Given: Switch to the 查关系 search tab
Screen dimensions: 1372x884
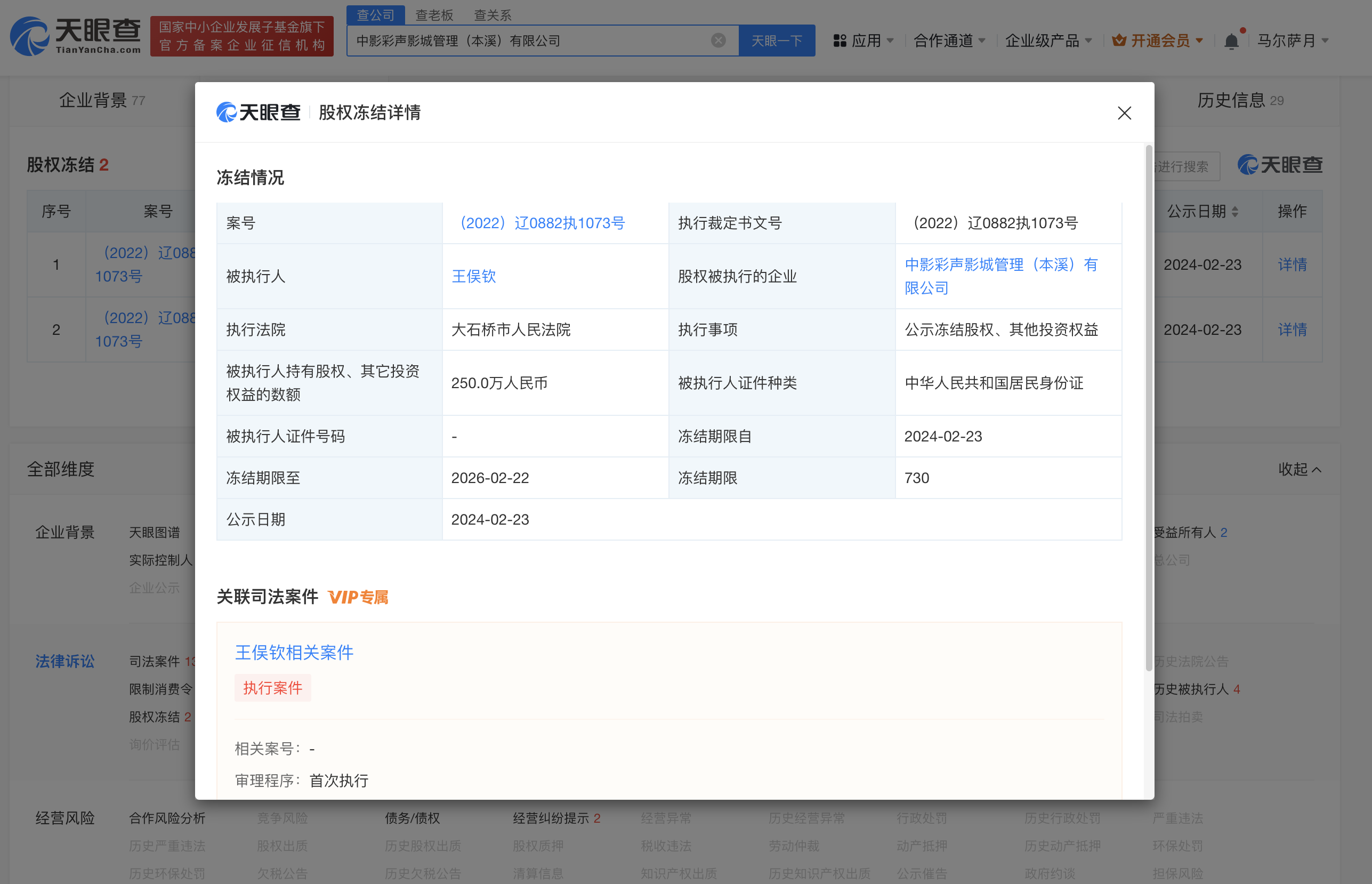Looking at the screenshot, I should (493, 15).
